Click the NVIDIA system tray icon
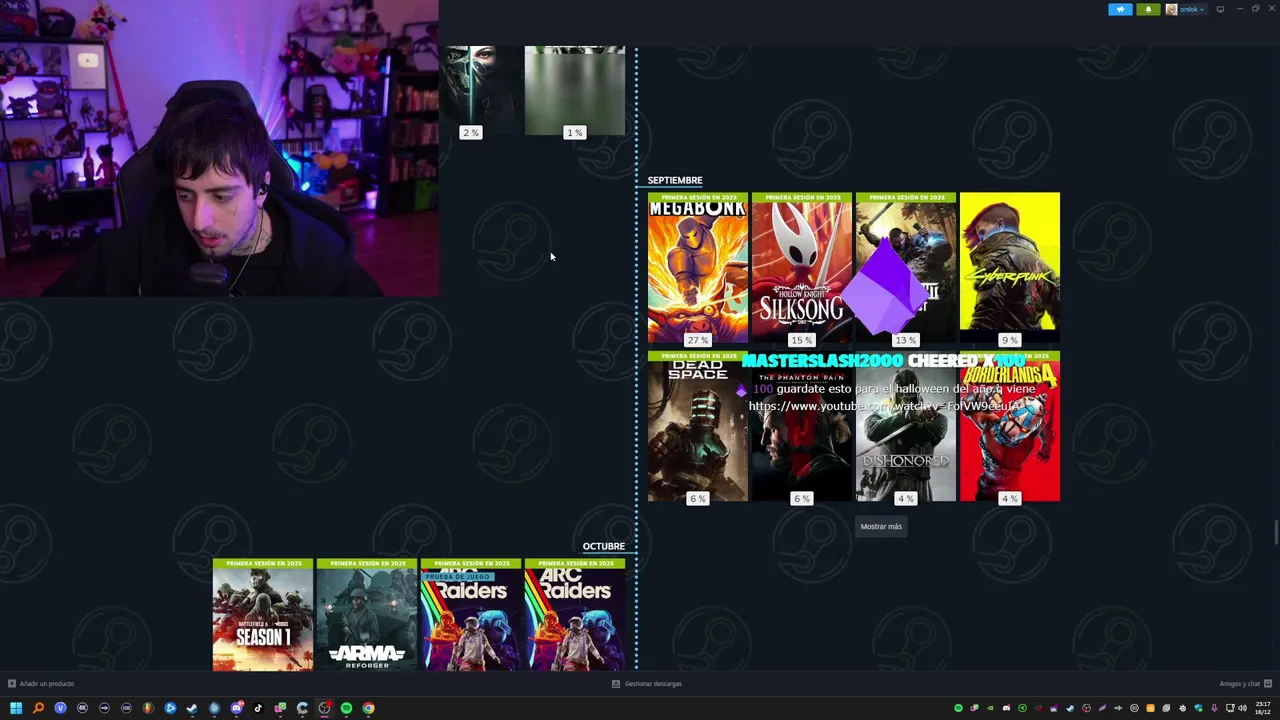This screenshot has width=1280, height=720. (x=990, y=708)
